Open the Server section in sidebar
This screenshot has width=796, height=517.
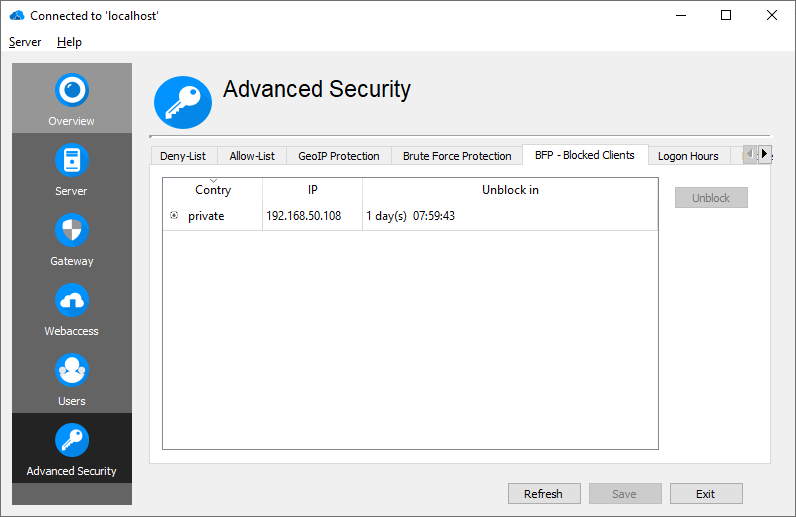(x=72, y=170)
